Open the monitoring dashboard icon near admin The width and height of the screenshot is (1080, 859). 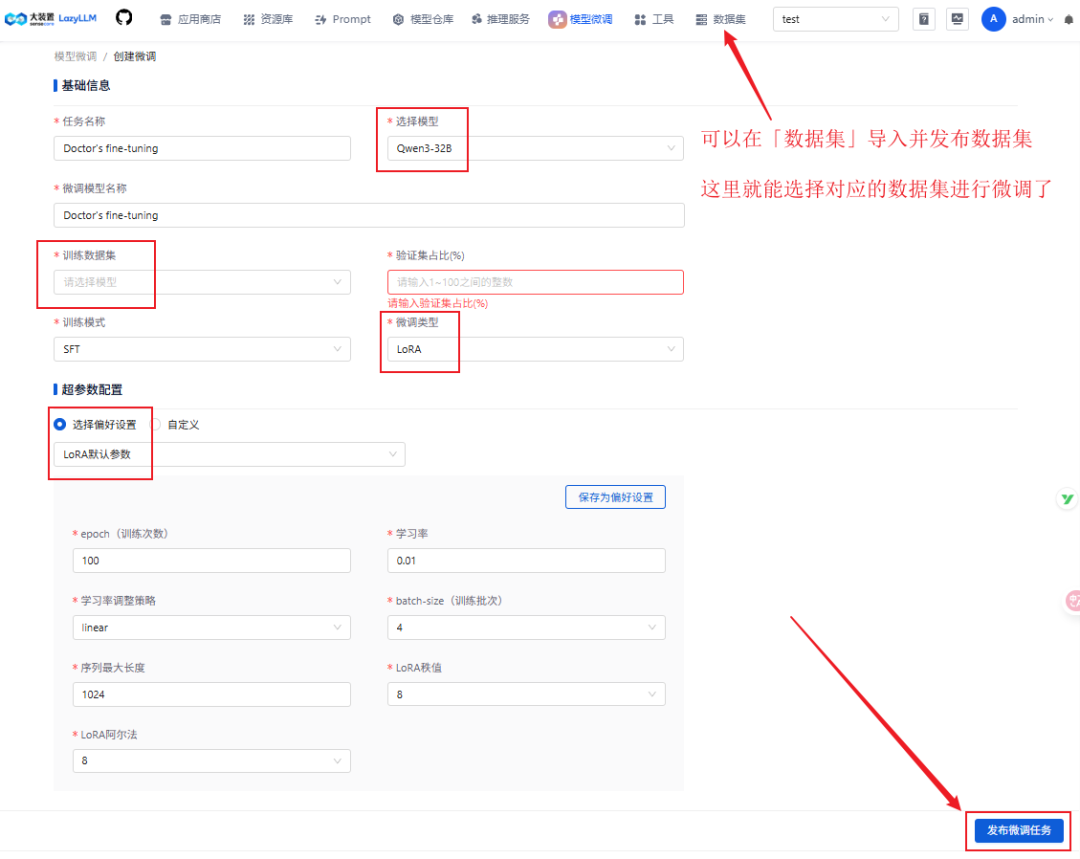[x=957, y=18]
